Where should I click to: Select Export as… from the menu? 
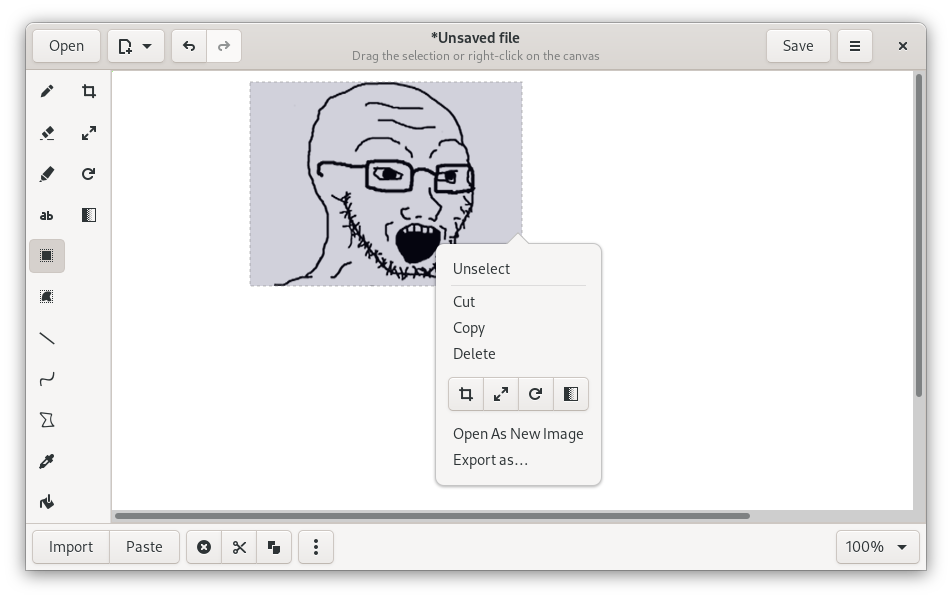[490, 460]
